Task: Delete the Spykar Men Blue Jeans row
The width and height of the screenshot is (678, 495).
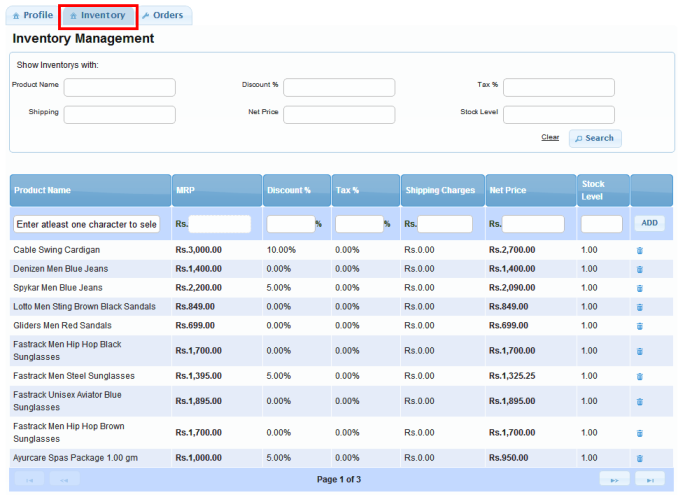Action: (x=640, y=288)
